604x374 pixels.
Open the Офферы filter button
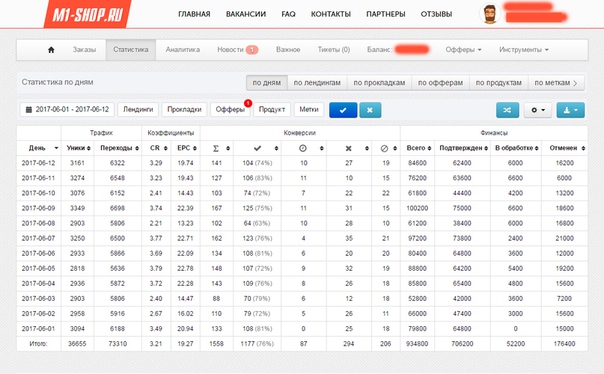point(230,109)
